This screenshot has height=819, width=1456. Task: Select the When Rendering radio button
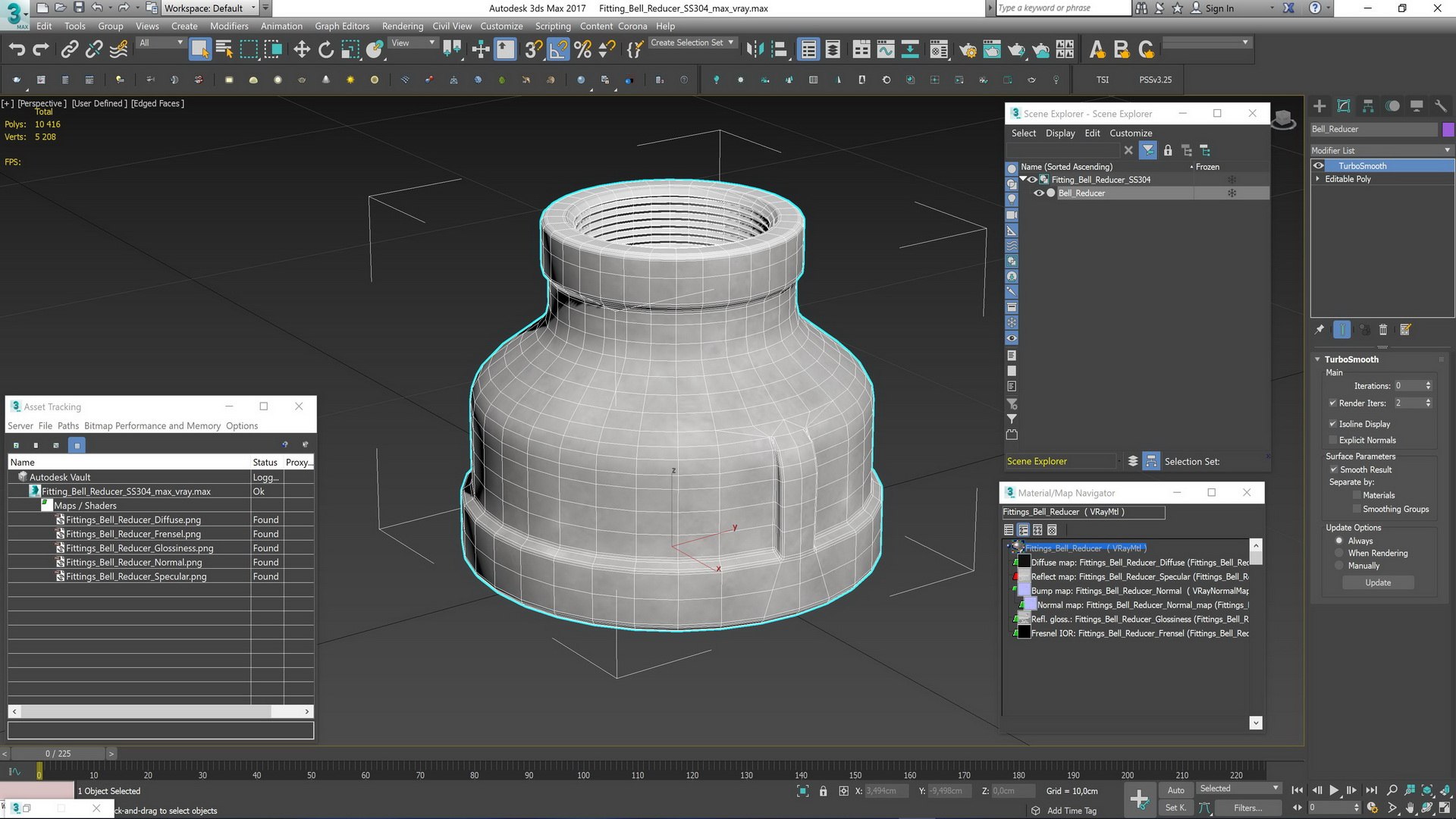(1339, 554)
